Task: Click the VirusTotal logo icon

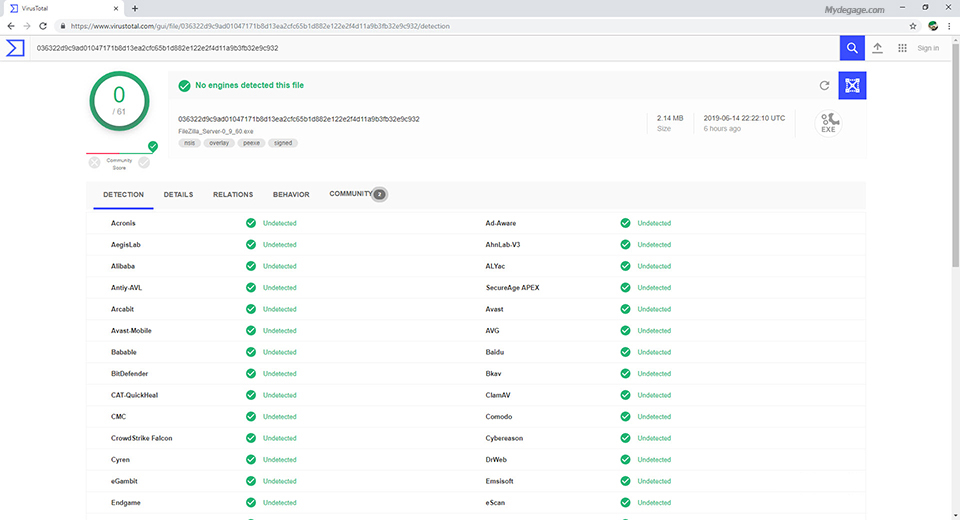Action: coord(15,48)
